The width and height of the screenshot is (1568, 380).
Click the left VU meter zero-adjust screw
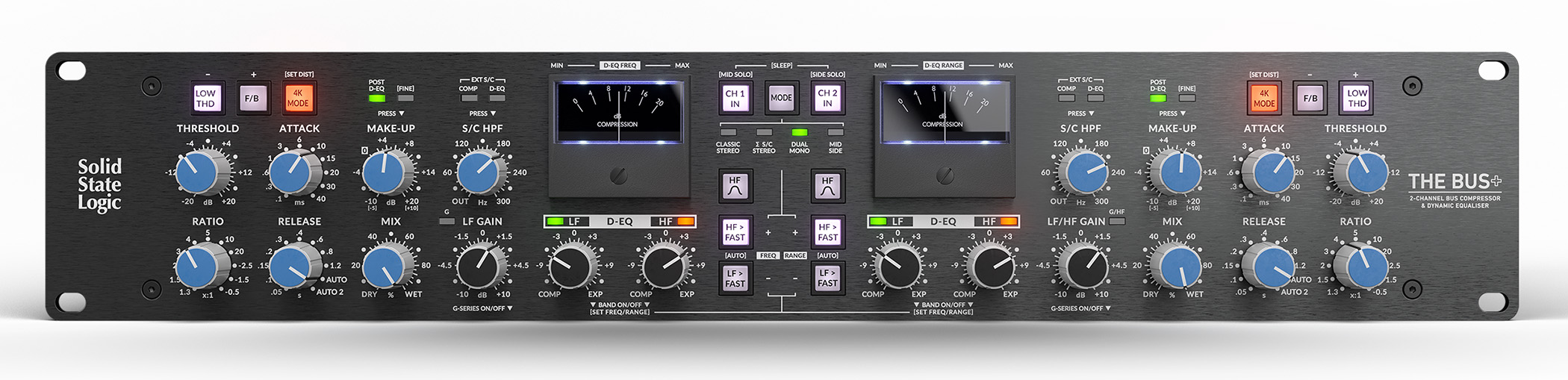(618, 175)
